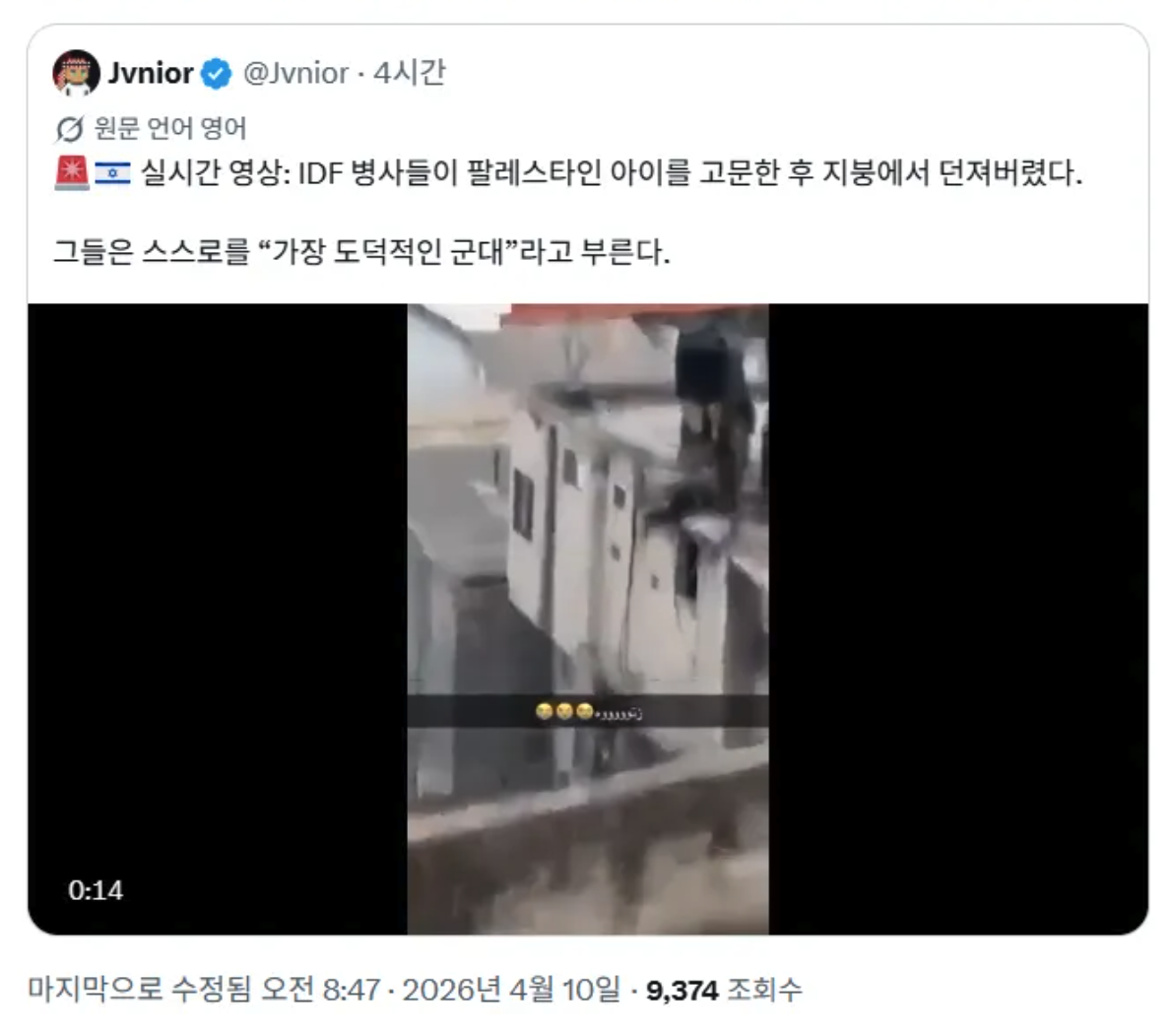Open the @Jvnior handle link

coord(295,73)
